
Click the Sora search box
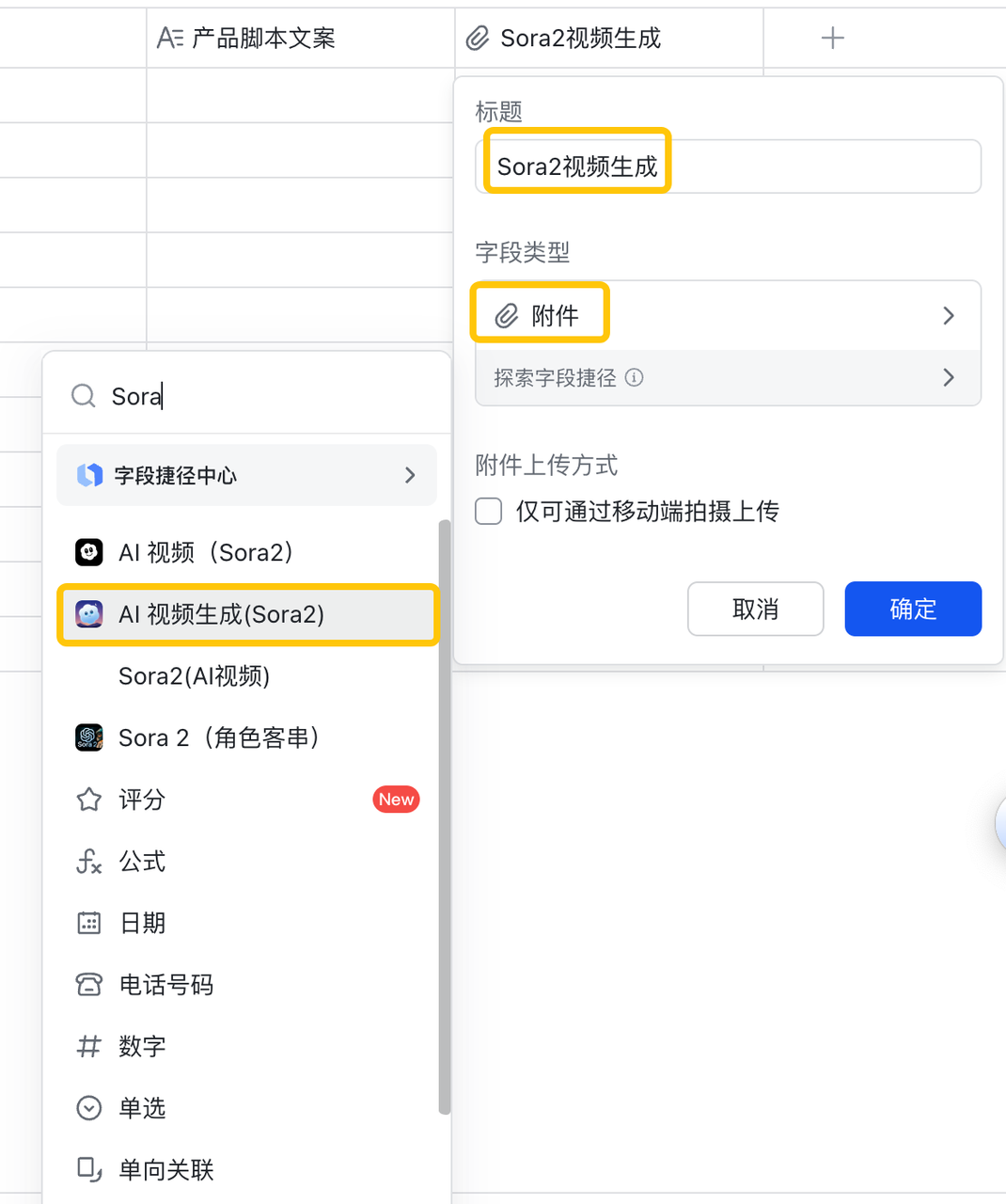[x=246, y=395]
